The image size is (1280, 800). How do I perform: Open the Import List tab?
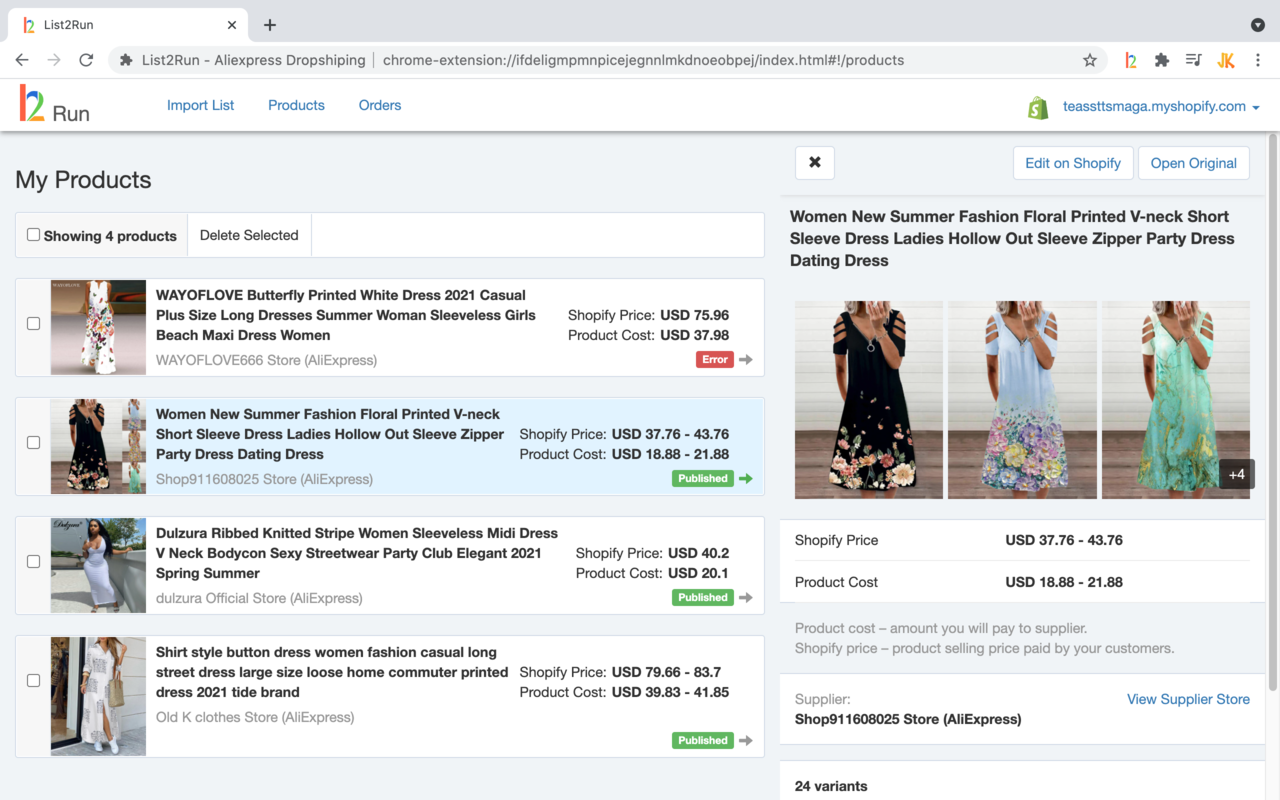pyautogui.click(x=200, y=105)
